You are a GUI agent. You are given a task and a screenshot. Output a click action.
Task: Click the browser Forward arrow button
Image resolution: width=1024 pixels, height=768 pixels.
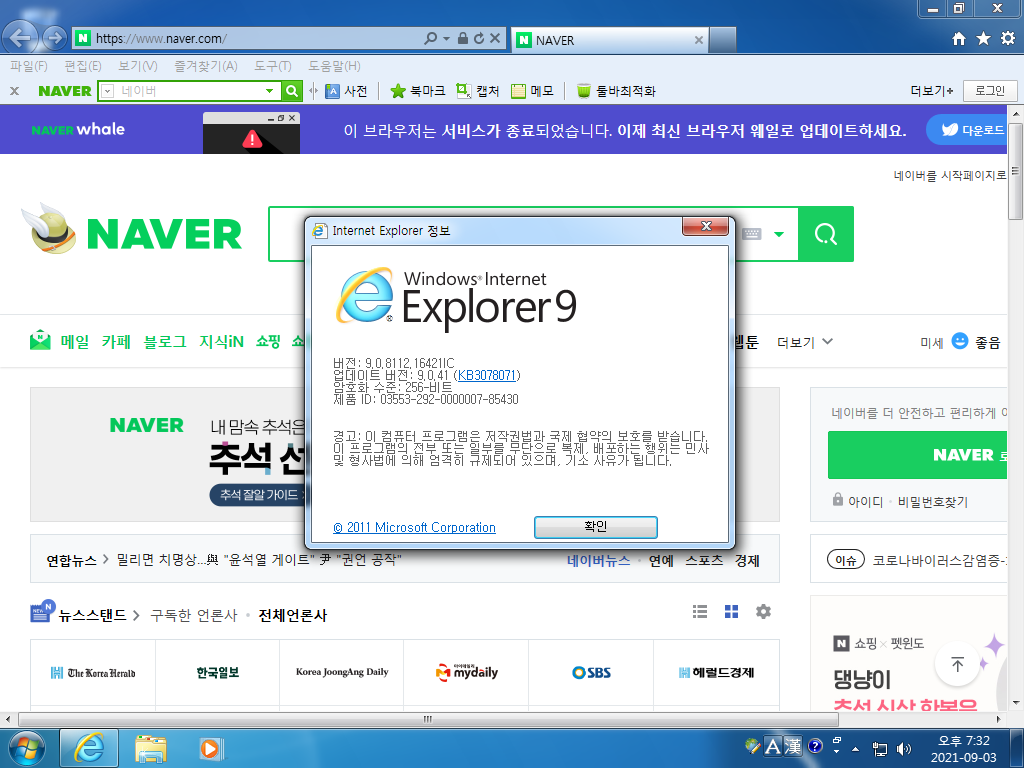point(55,38)
